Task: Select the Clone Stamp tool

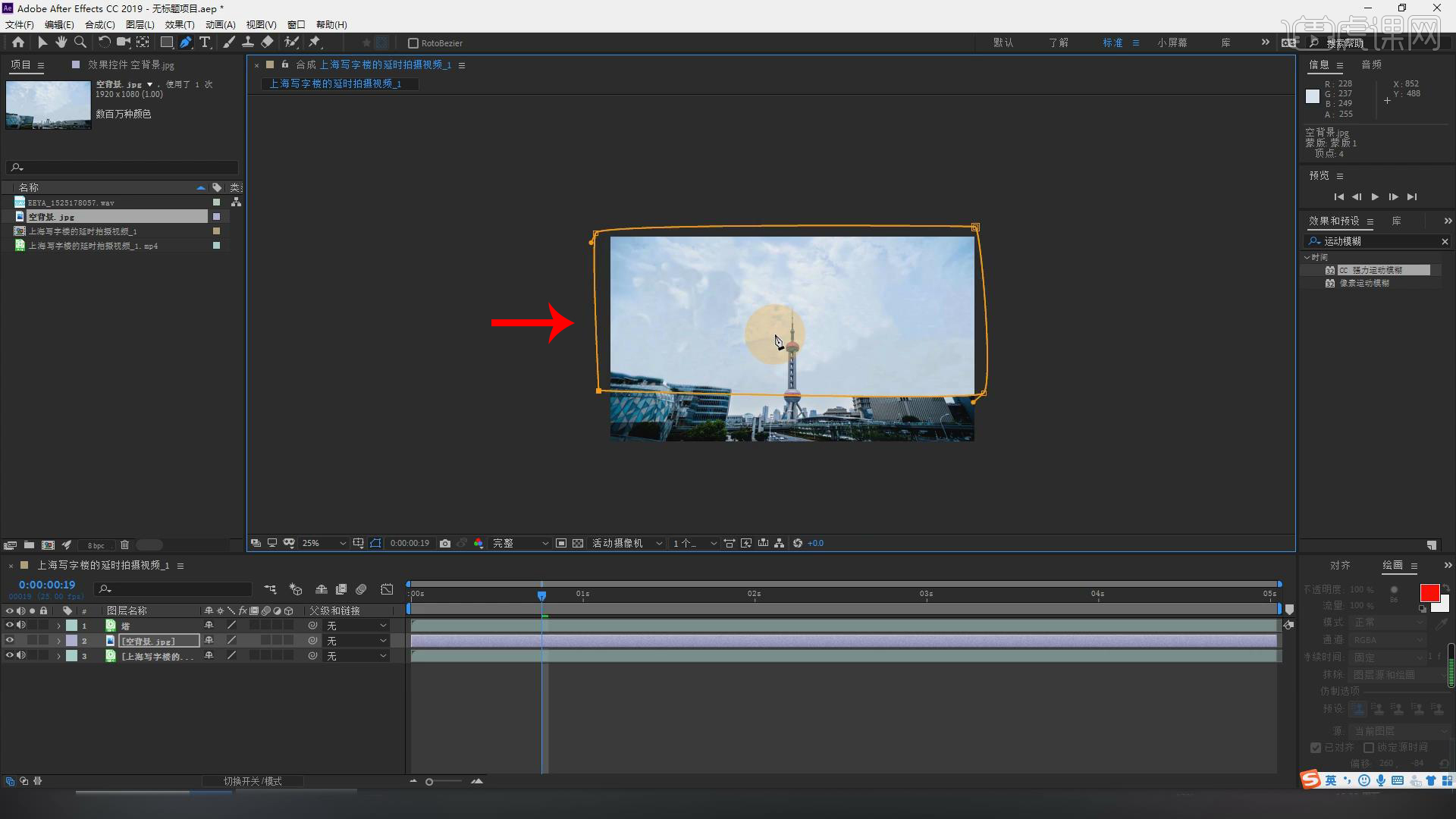Action: [x=248, y=42]
